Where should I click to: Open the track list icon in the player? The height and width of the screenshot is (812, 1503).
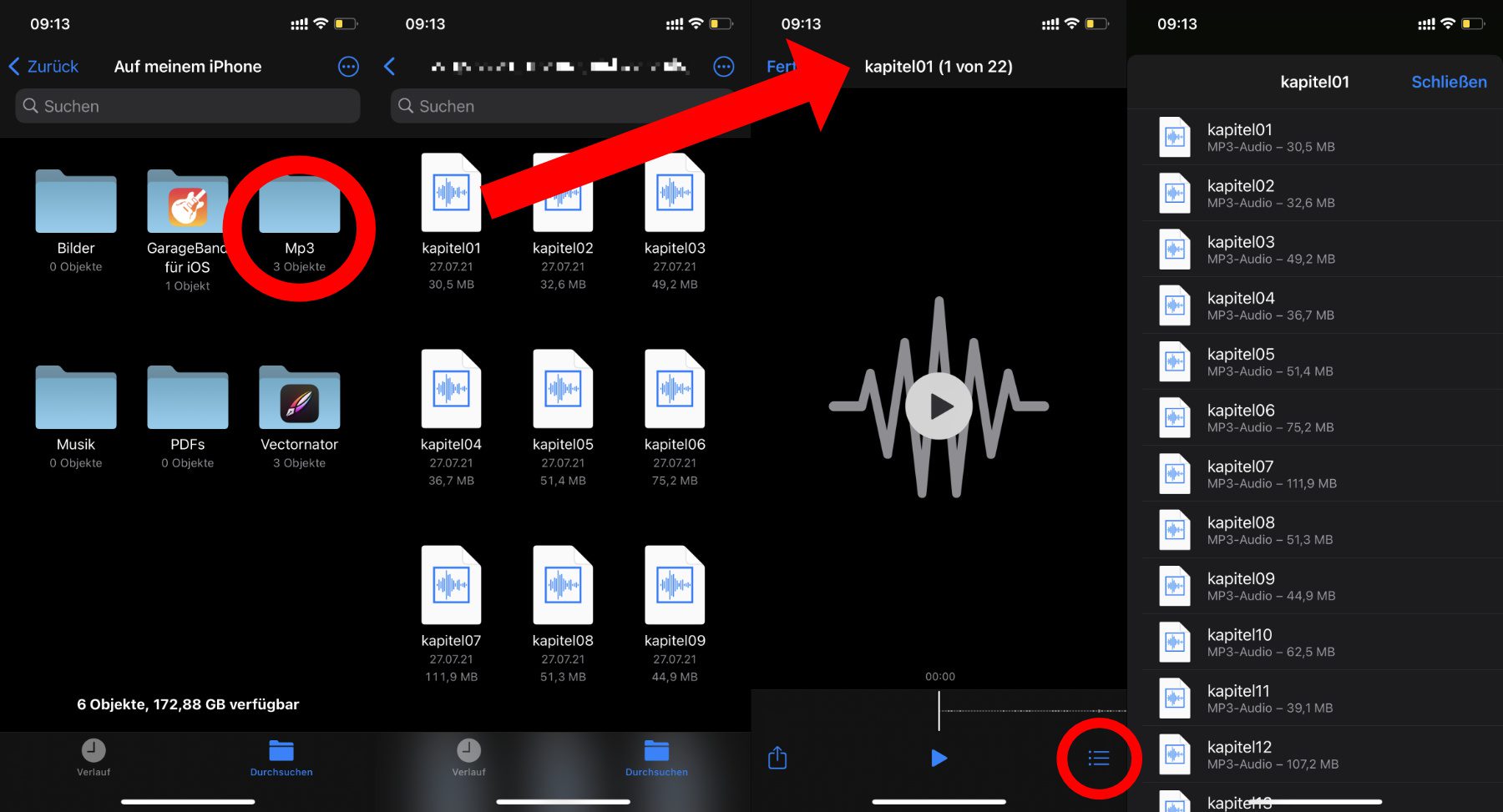1099,758
